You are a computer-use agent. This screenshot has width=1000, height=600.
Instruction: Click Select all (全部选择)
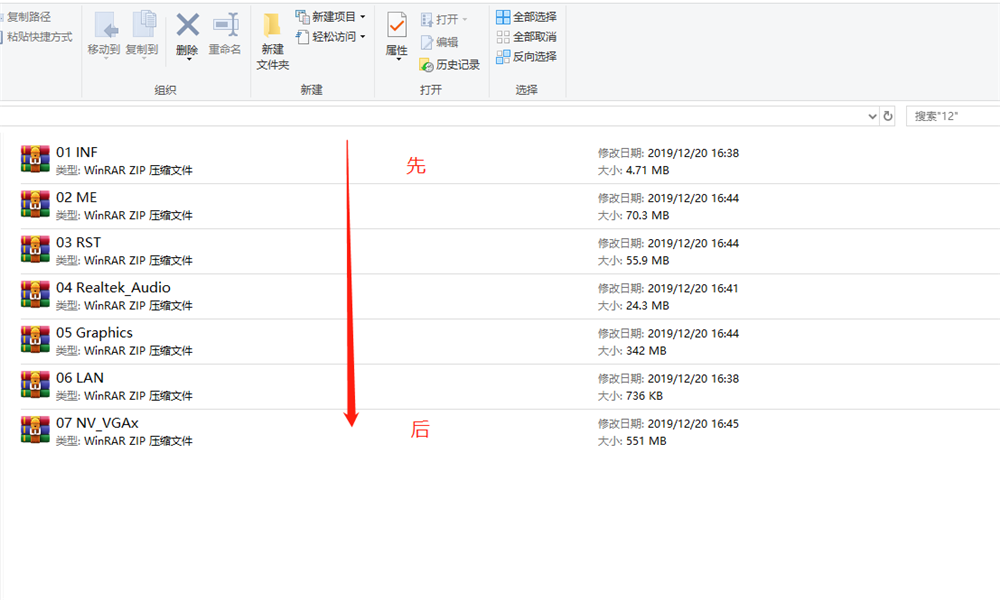point(527,17)
